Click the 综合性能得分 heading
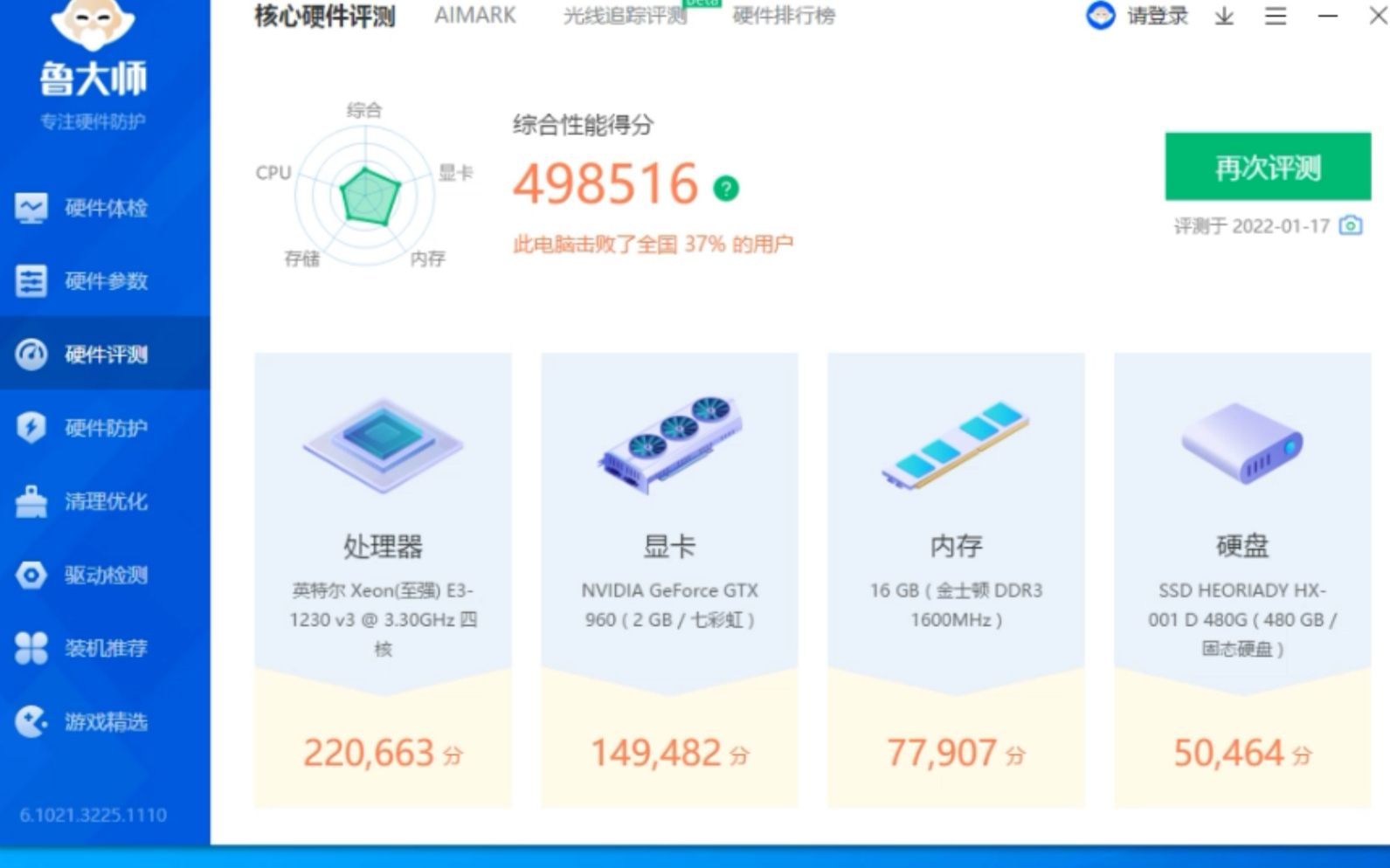 583,125
